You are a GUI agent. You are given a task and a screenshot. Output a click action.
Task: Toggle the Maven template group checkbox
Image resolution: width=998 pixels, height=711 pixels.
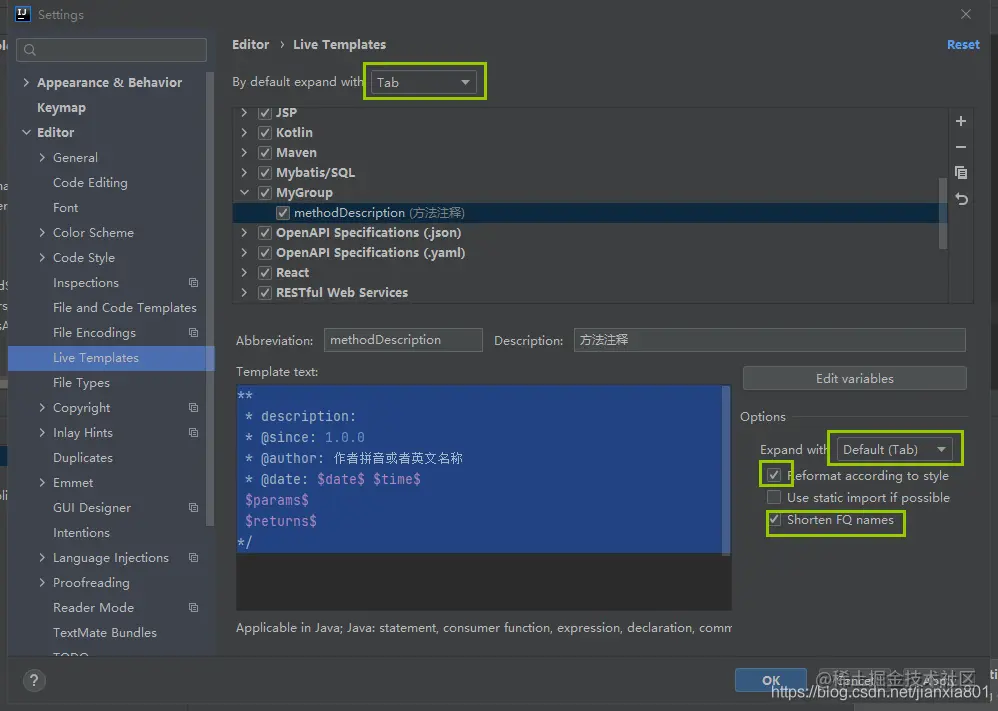pyautogui.click(x=265, y=153)
